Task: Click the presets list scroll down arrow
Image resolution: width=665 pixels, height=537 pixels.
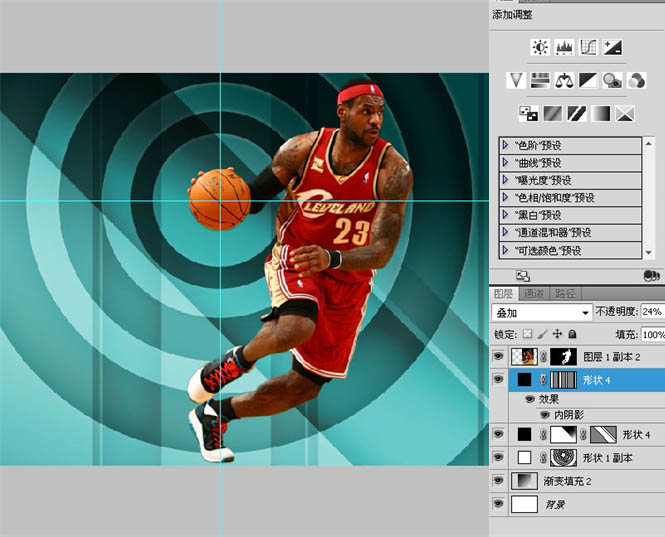Action: point(648,253)
